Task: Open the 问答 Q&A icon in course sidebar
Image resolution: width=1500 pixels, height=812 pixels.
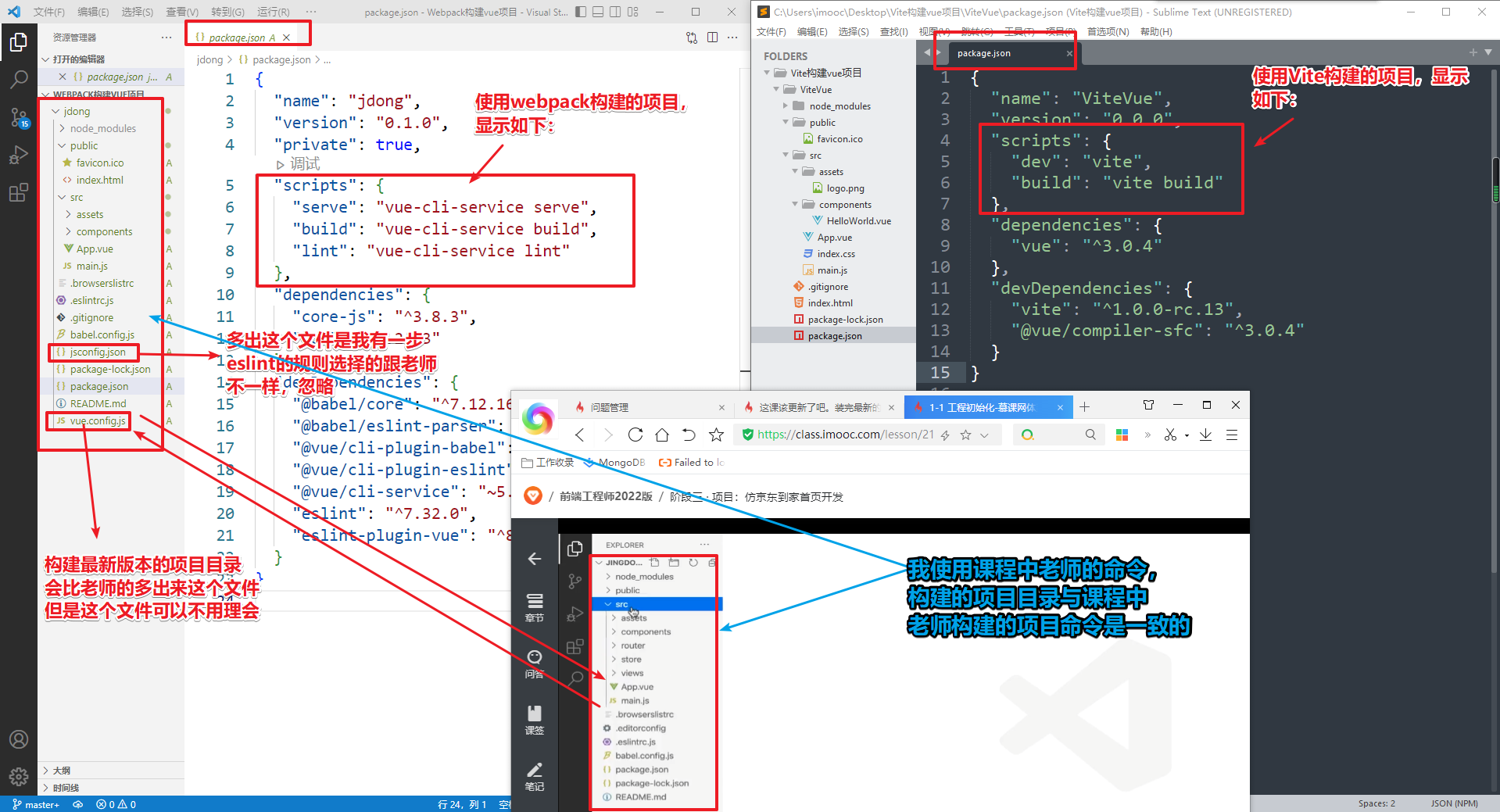Action: click(535, 664)
